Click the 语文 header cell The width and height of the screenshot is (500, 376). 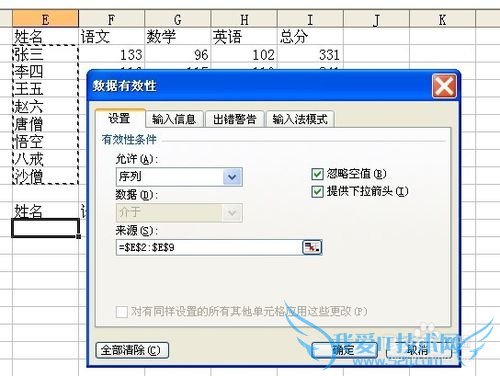point(111,36)
